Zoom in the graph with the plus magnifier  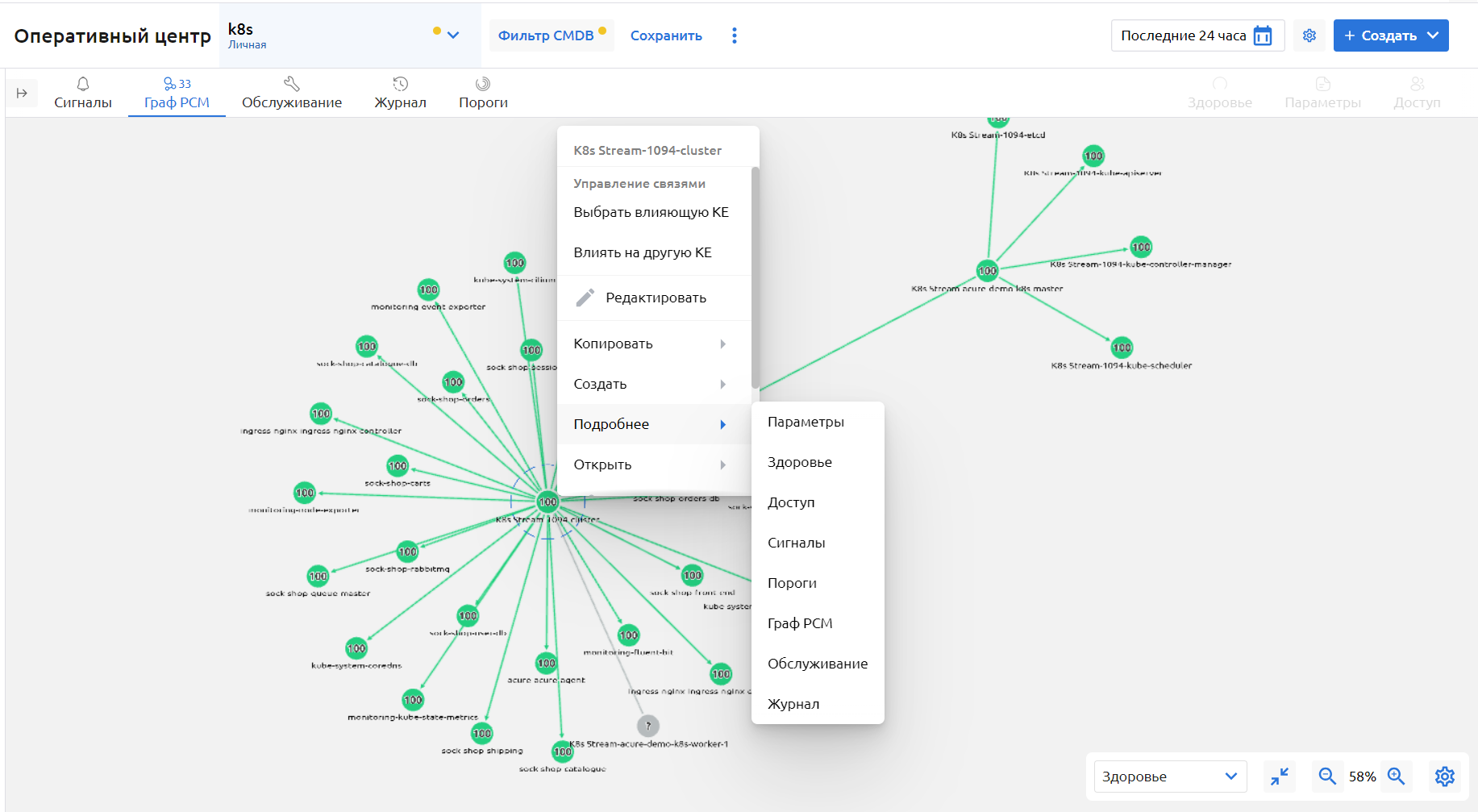tap(1397, 777)
